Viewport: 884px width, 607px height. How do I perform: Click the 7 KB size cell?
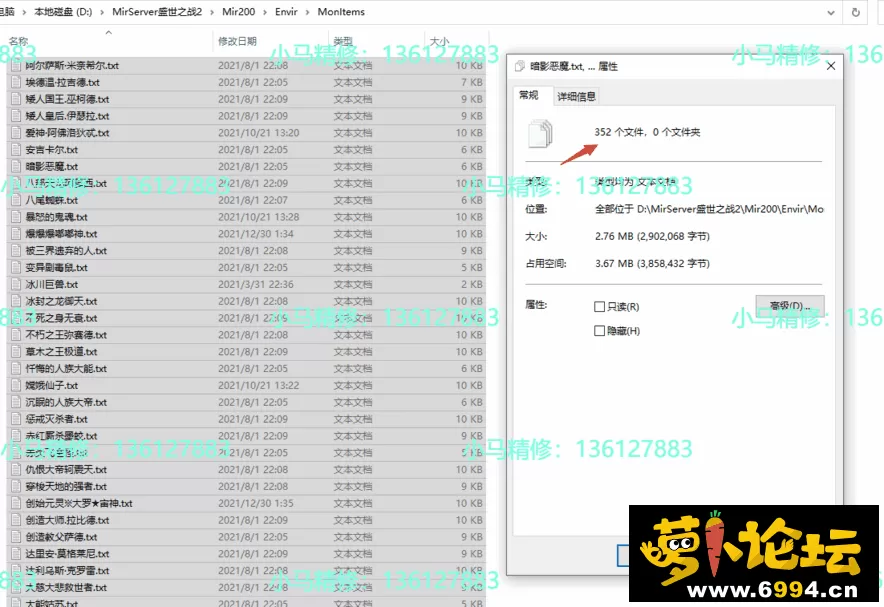(472, 82)
